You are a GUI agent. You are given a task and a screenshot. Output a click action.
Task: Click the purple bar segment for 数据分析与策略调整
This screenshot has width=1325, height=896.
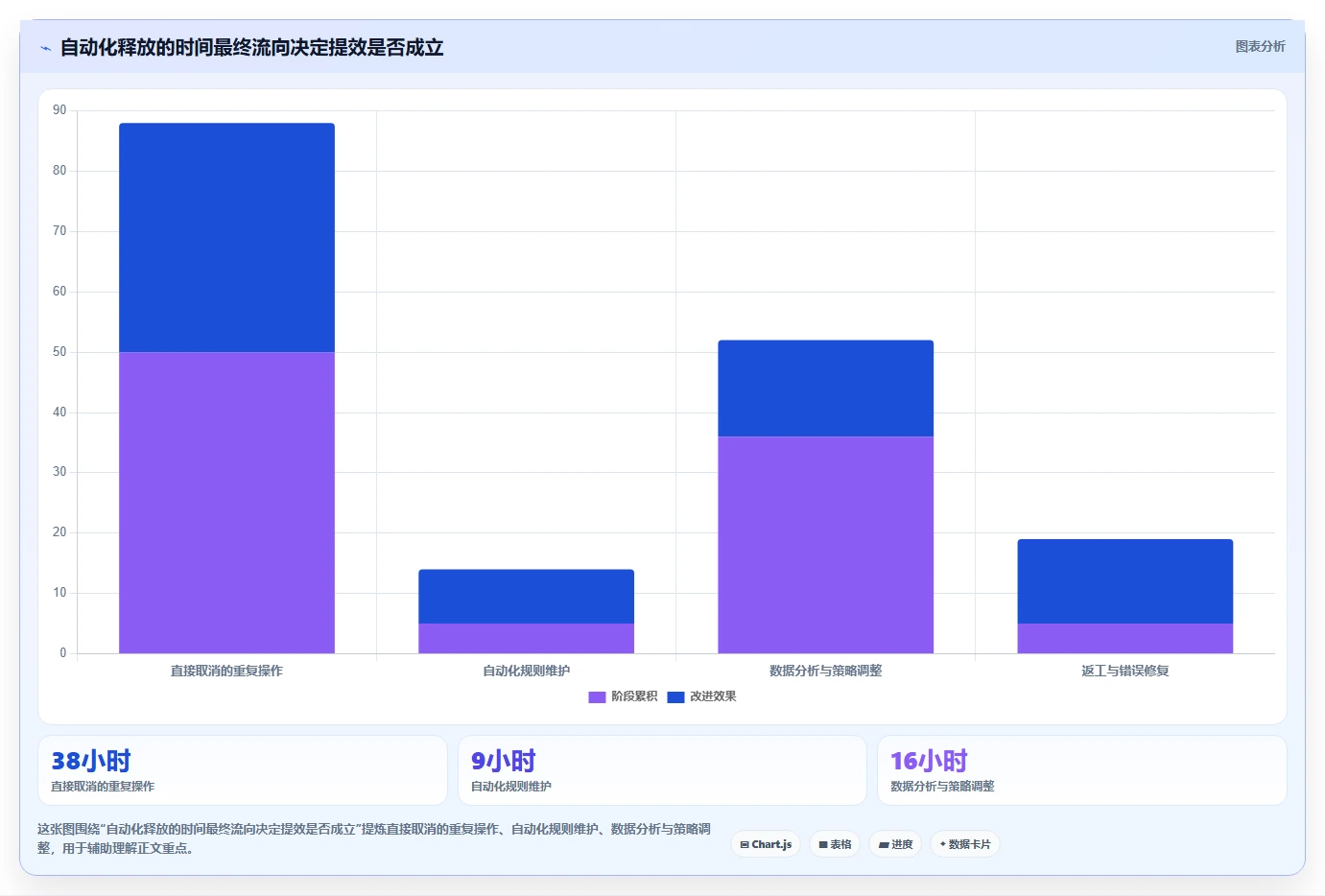coord(825,545)
